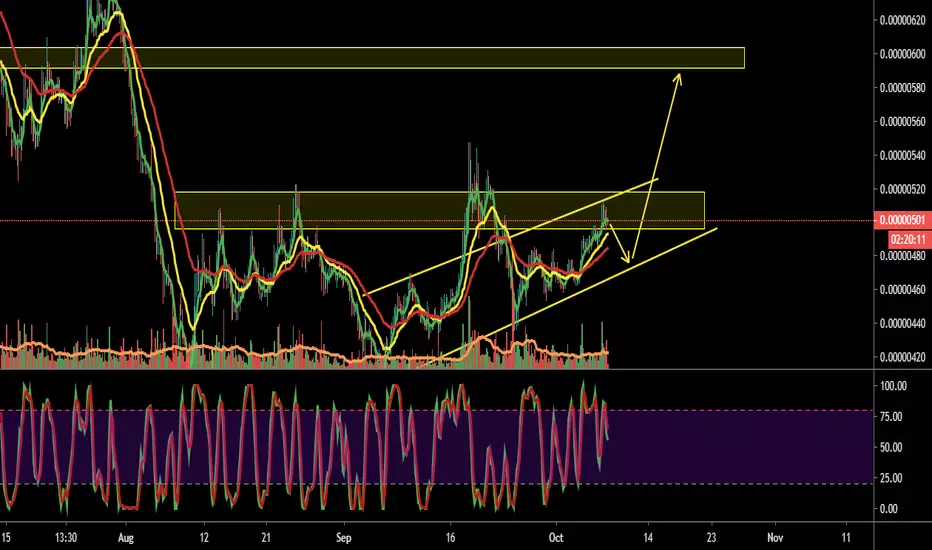The height and width of the screenshot is (550, 932).
Task: Click price axis label 0.00000520
Action: (903, 190)
